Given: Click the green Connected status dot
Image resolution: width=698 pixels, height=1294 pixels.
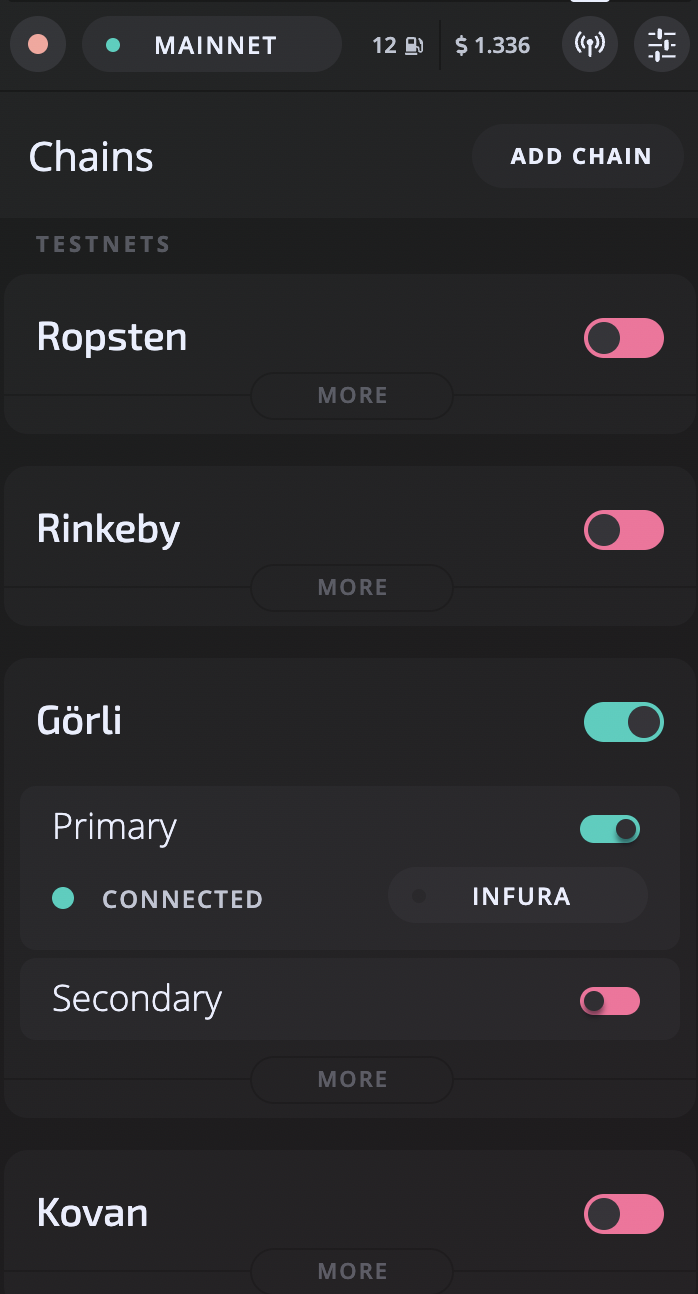Looking at the screenshot, I should pos(63,898).
